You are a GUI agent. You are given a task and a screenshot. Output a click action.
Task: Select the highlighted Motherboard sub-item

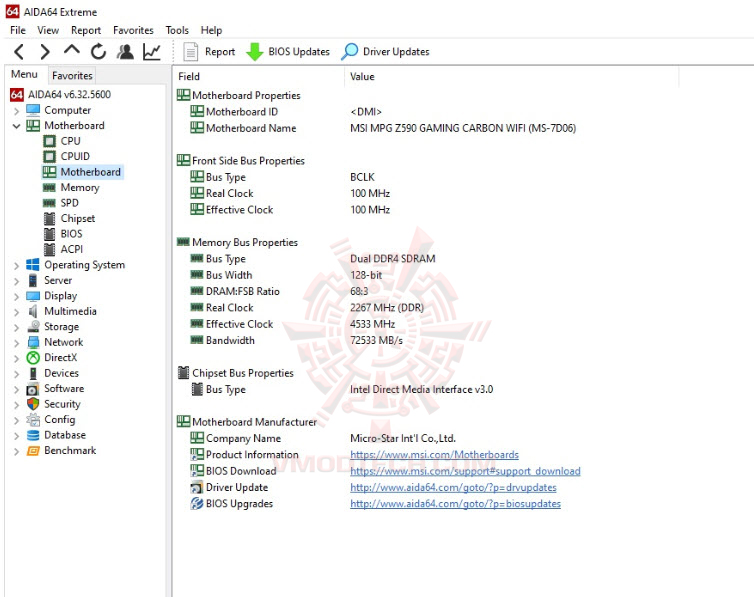(82, 172)
